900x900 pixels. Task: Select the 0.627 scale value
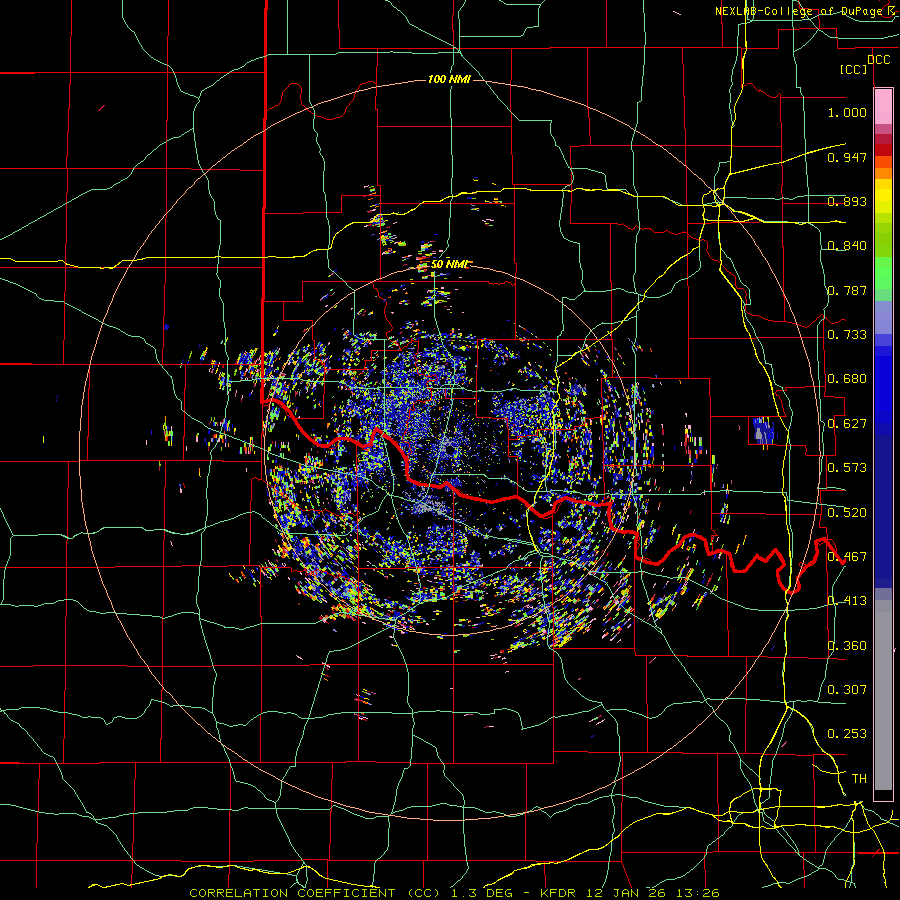click(847, 424)
